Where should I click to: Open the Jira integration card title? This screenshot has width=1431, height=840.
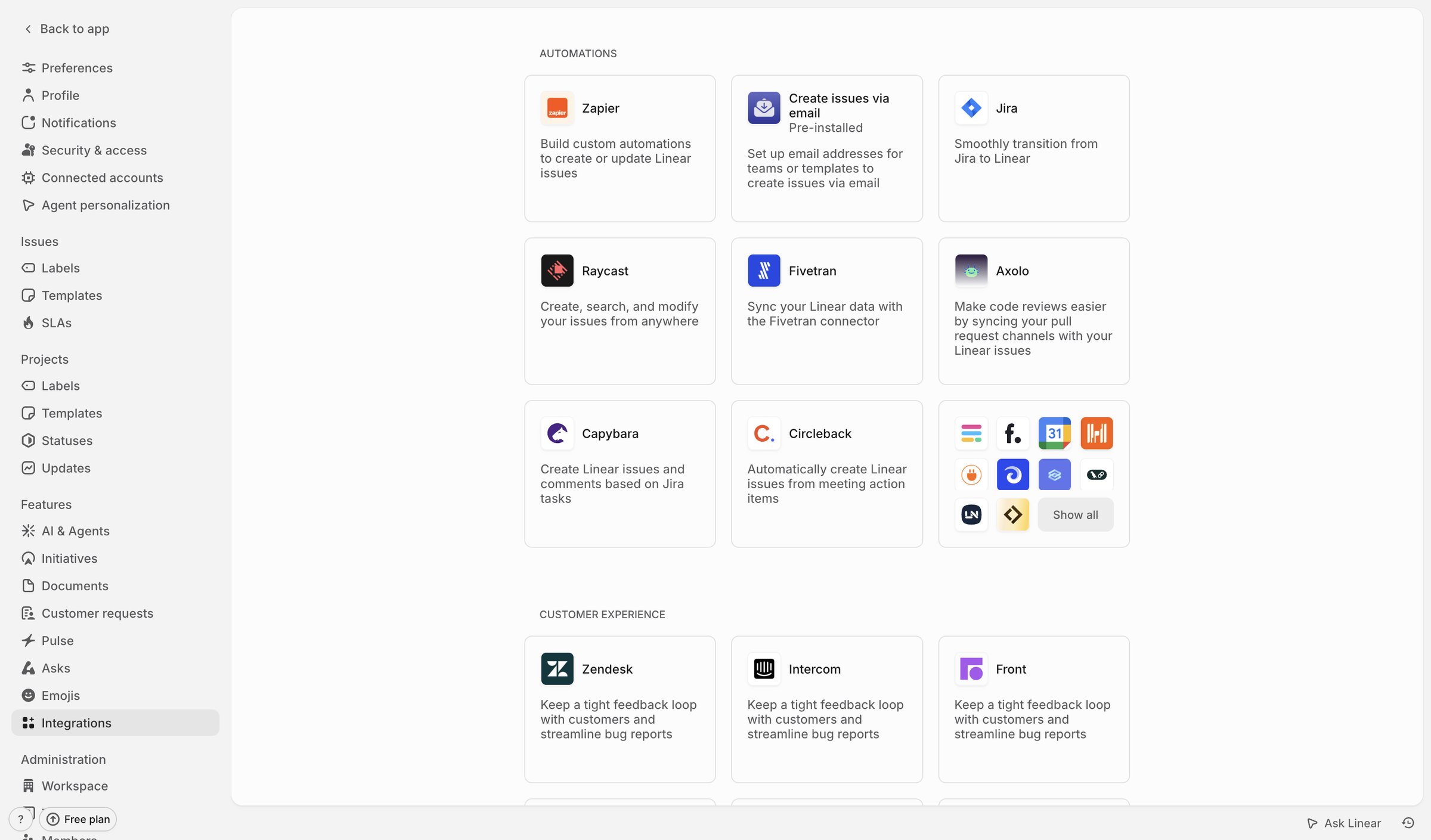(1006, 108)
